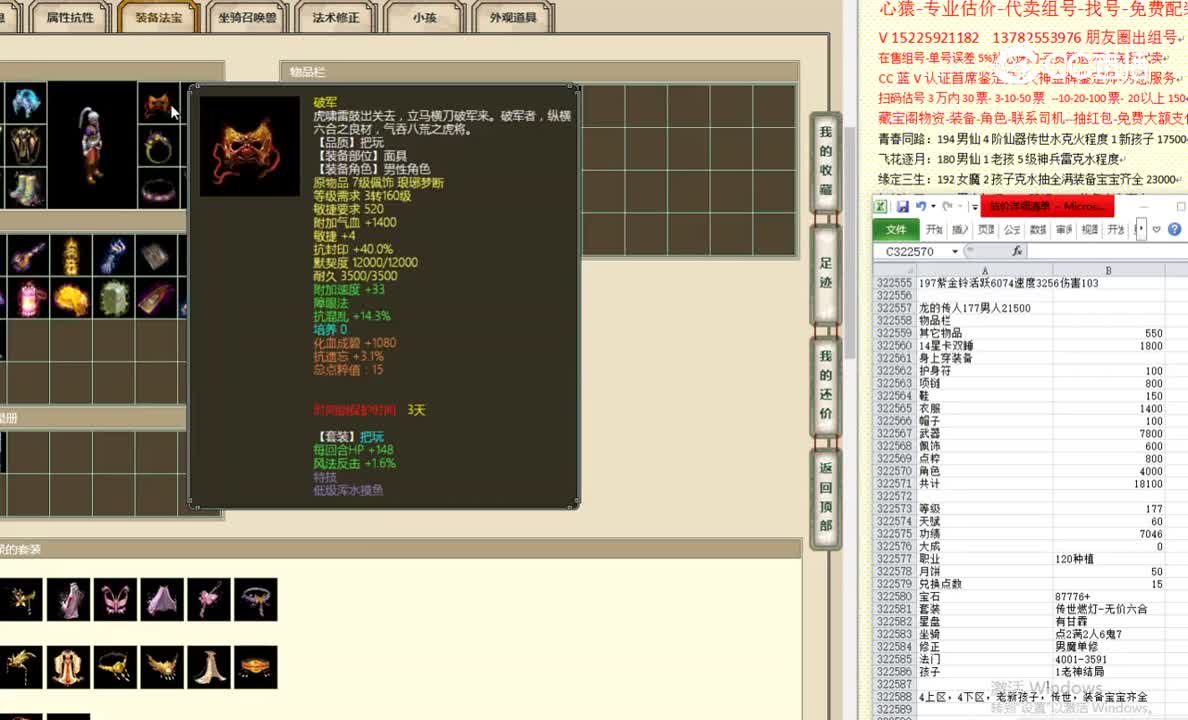Click the cell with value 18100
Viewport: 1188px width, 720px height.
[1108, 484]
